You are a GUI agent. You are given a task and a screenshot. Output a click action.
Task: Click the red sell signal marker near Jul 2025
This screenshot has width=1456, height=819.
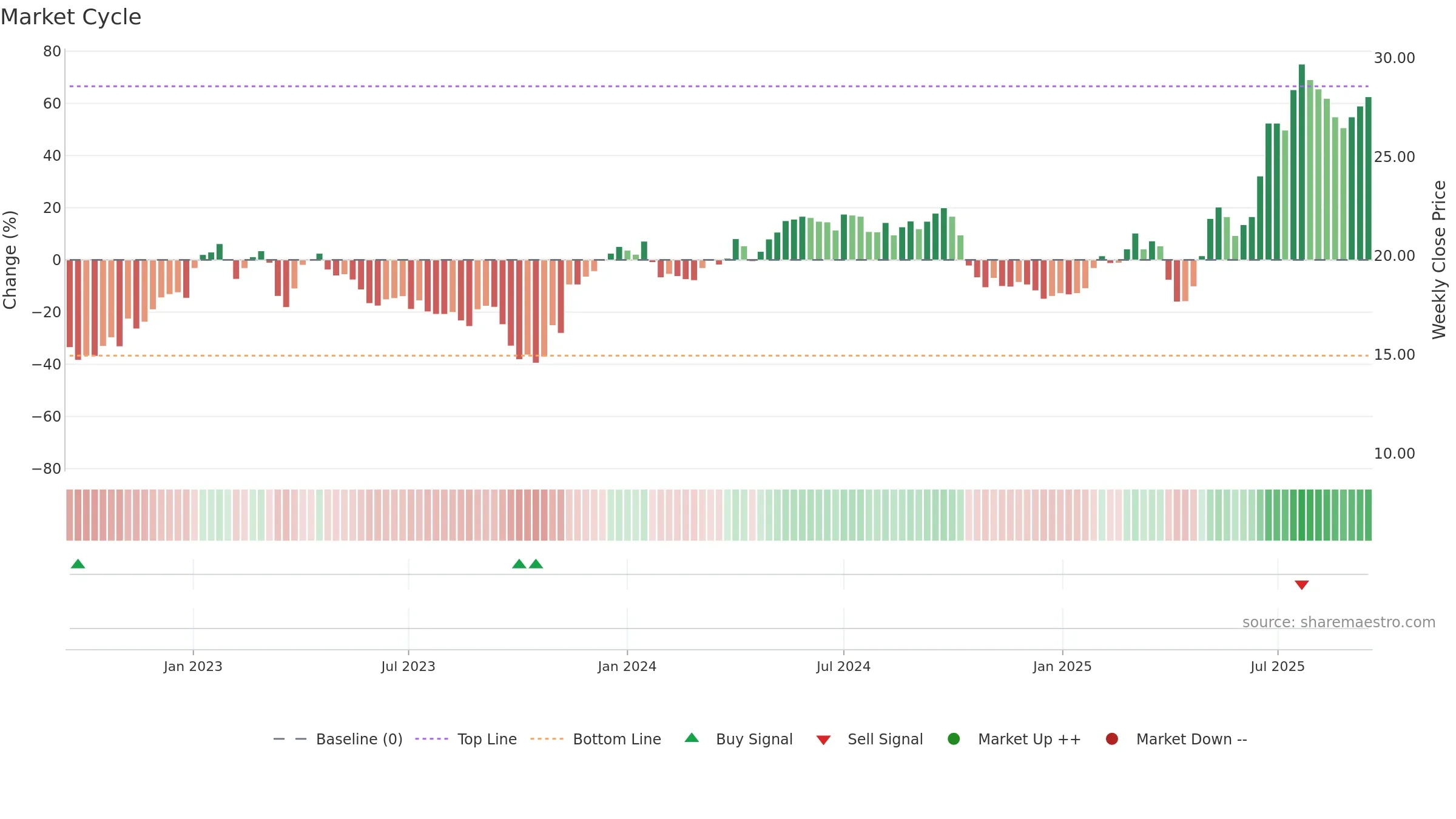coord(1301,585)
